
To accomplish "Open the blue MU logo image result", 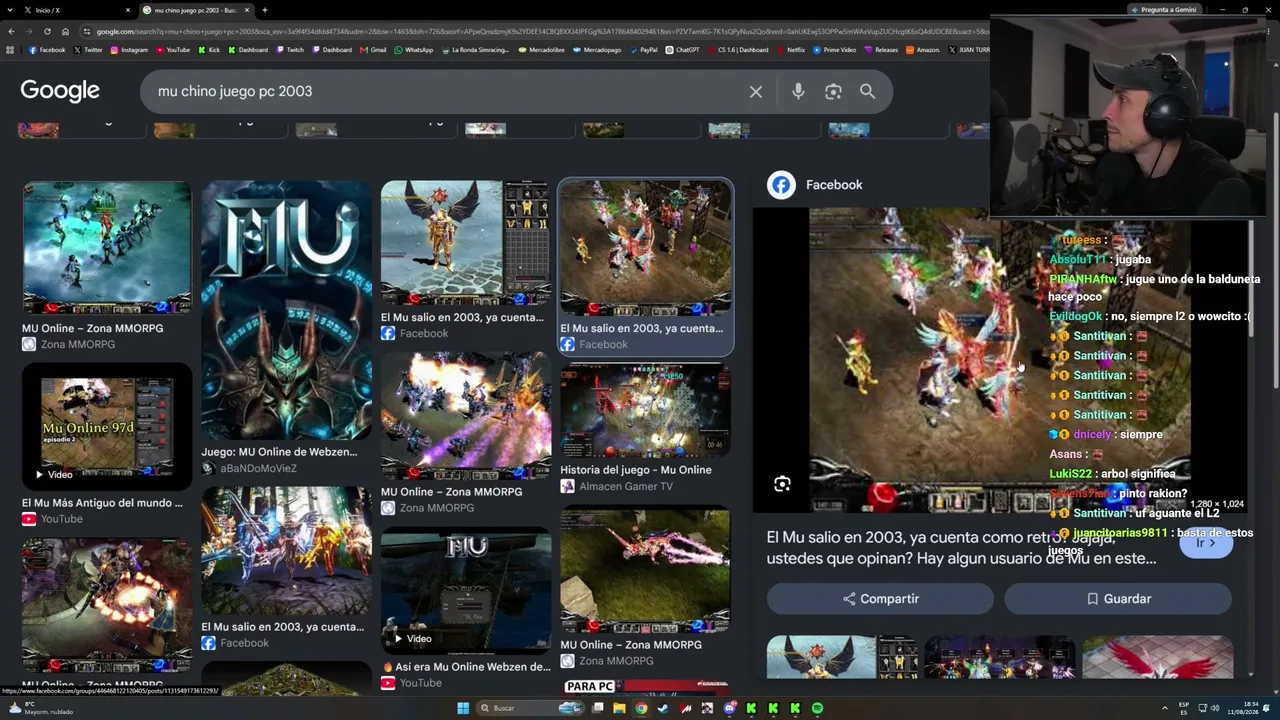I will coord(286,311).
